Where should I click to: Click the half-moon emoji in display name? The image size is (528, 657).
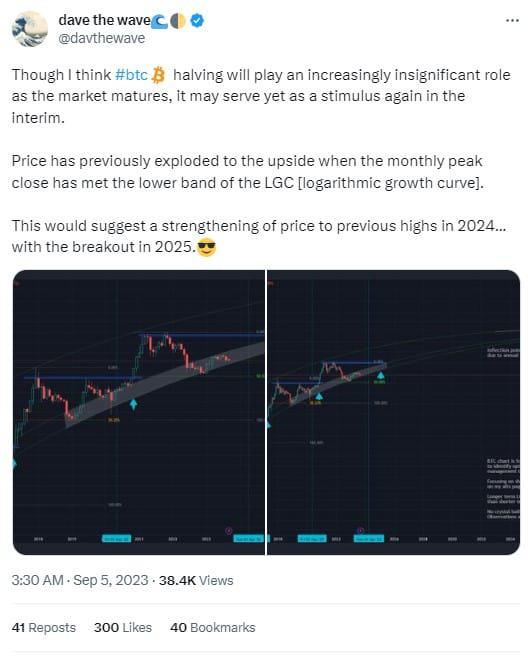tap(178, 21)
